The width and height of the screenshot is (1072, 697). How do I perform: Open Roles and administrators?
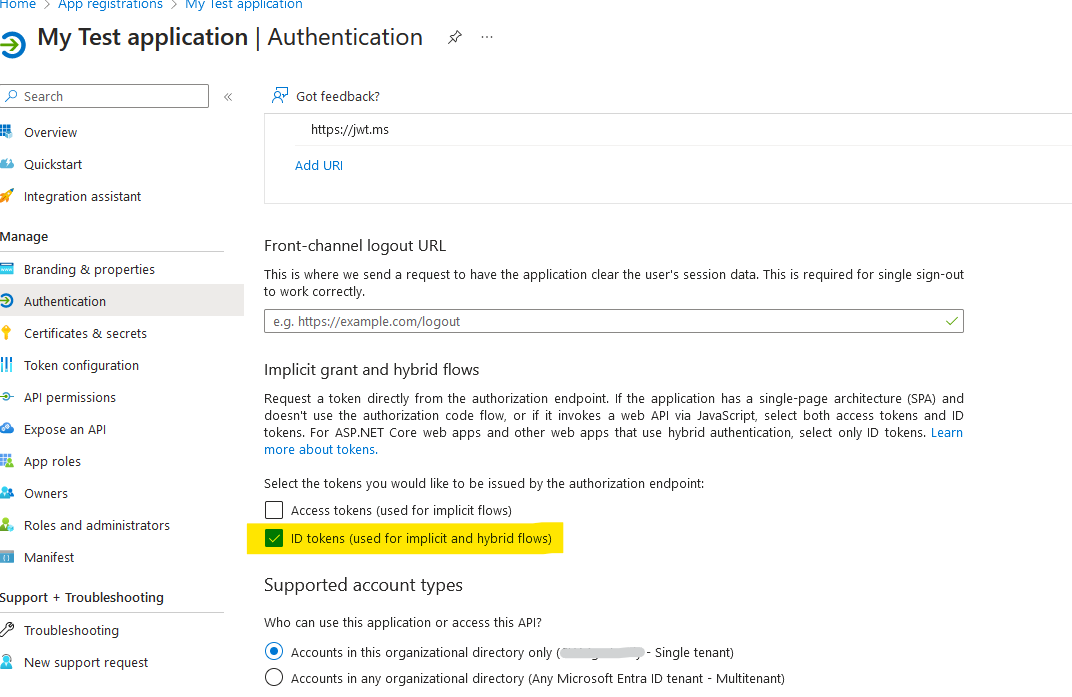(96, 525)
